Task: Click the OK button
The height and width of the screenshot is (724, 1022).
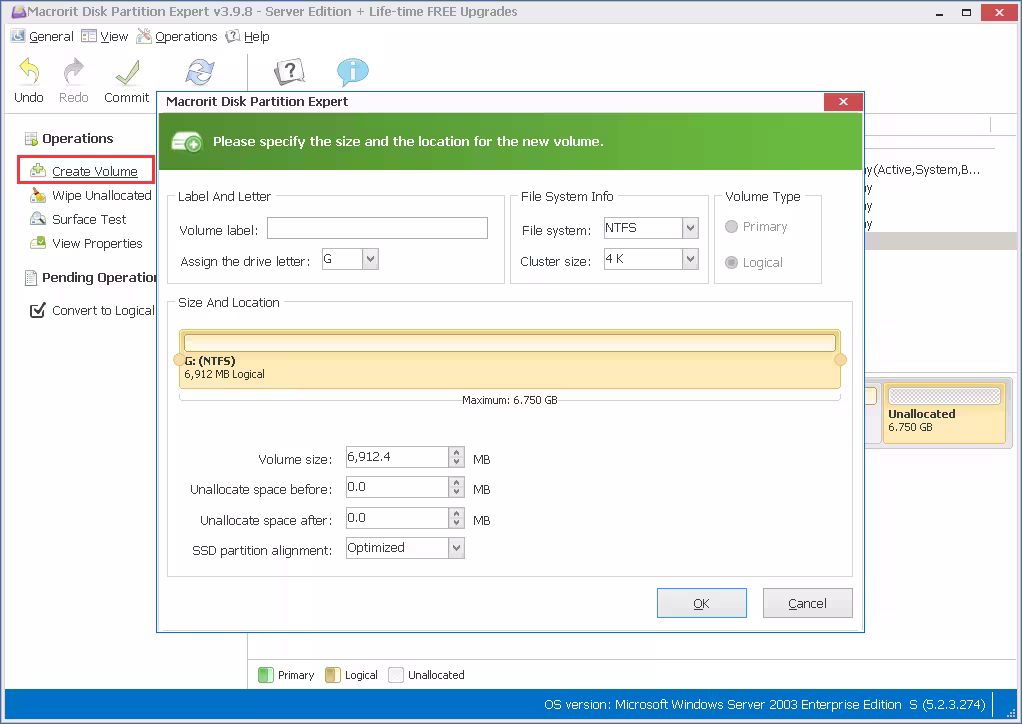Action: 701,603
